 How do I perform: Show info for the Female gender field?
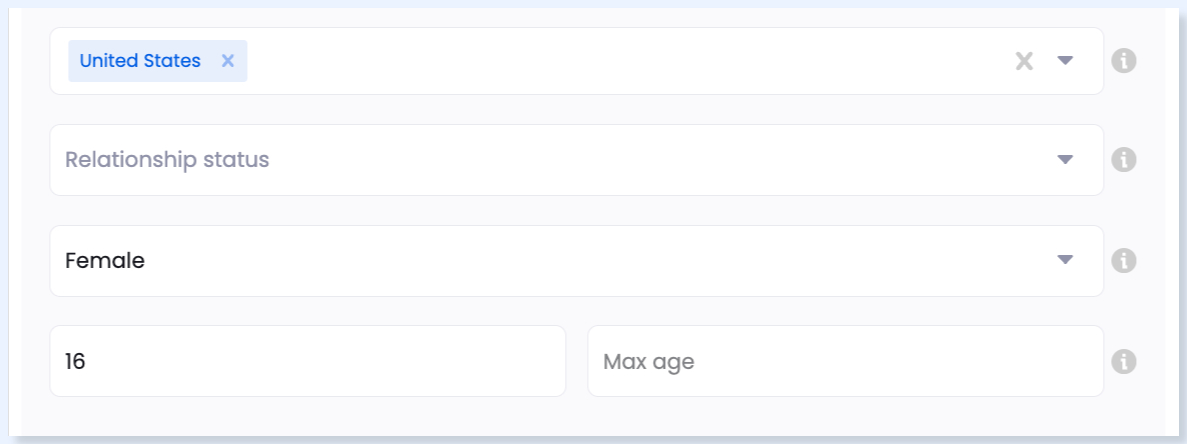pyautogui.click(x=1123, y=260)
